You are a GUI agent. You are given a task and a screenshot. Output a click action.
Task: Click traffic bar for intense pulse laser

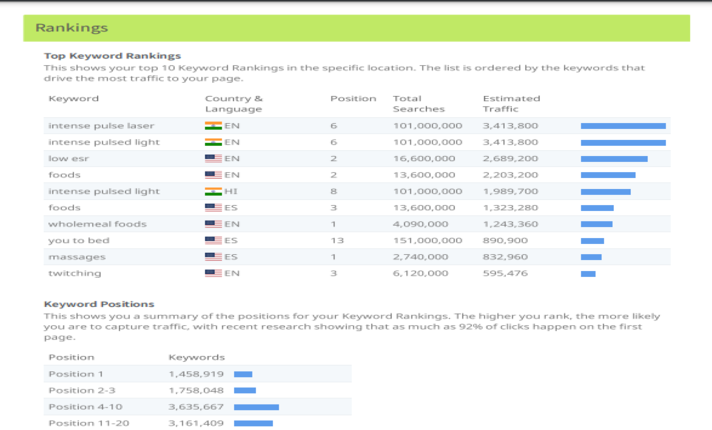tap(623, 126)
